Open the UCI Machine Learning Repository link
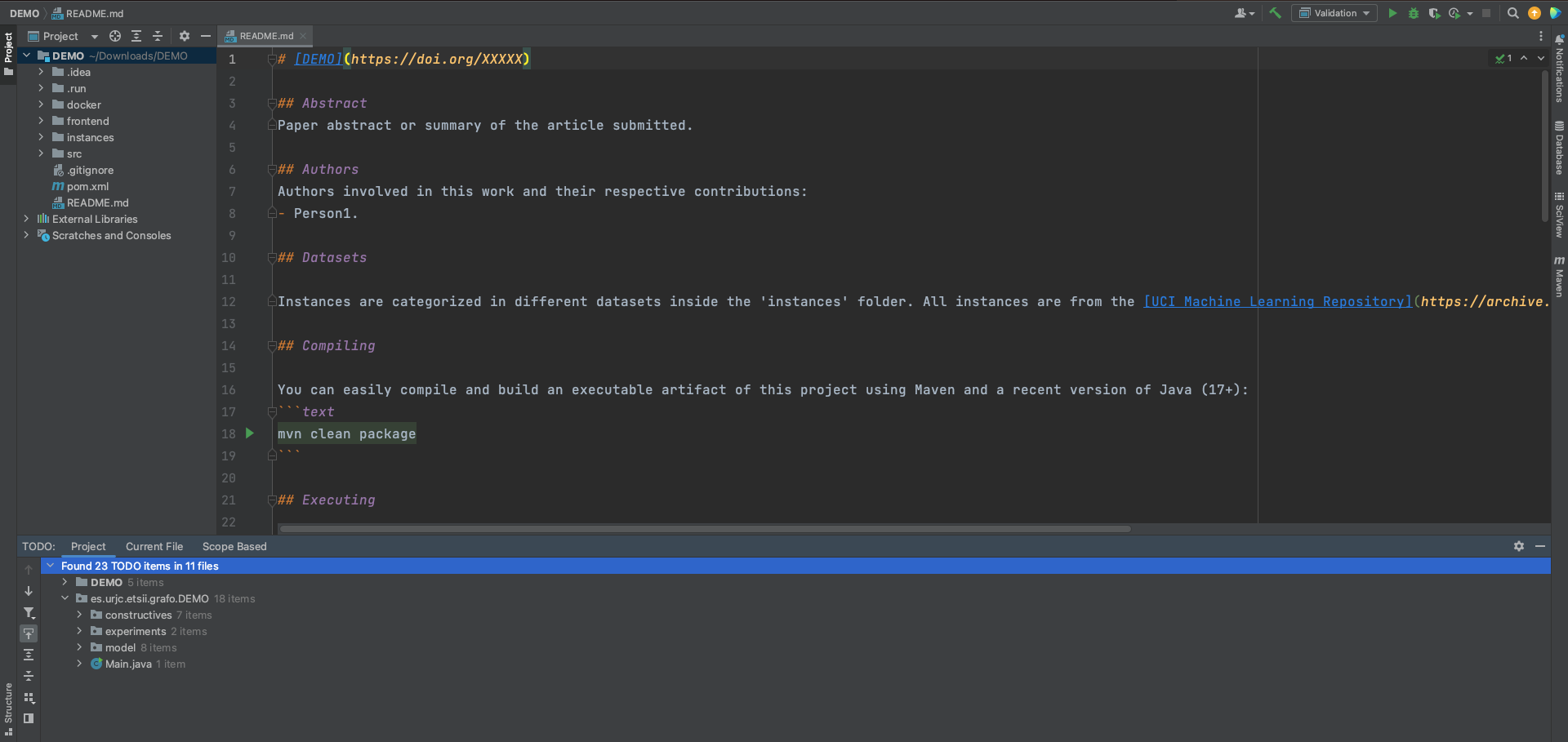 click(x=1277, y=301)
